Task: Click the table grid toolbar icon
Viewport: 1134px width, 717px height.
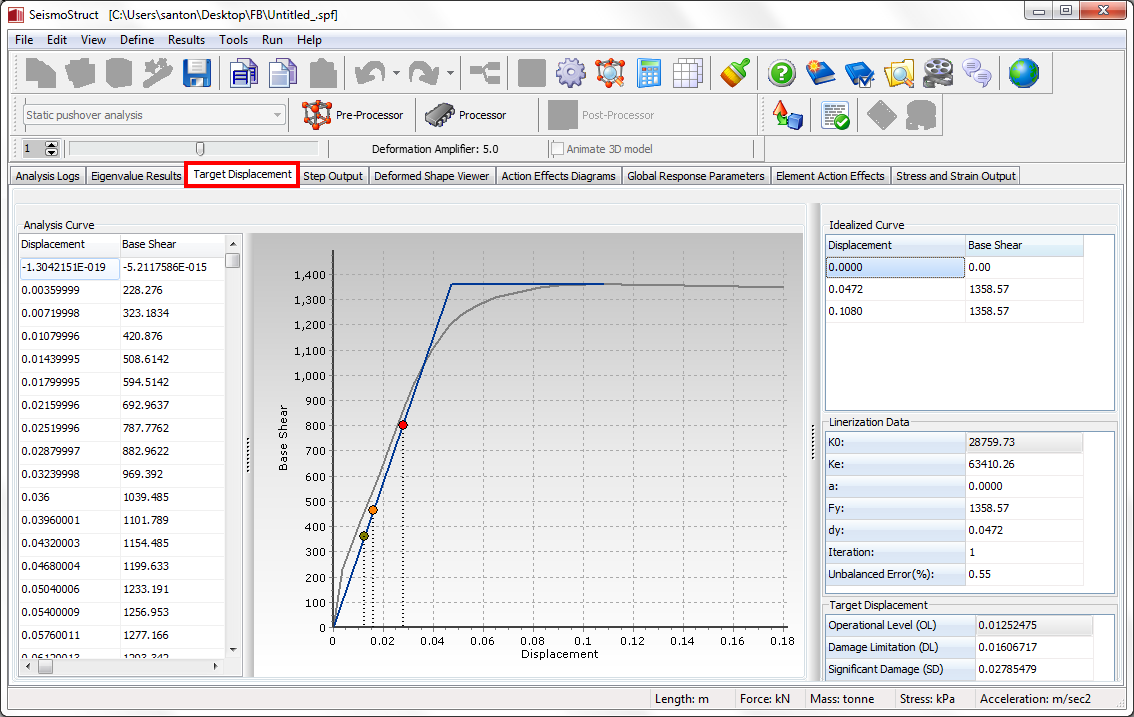Action: point(688,72)
